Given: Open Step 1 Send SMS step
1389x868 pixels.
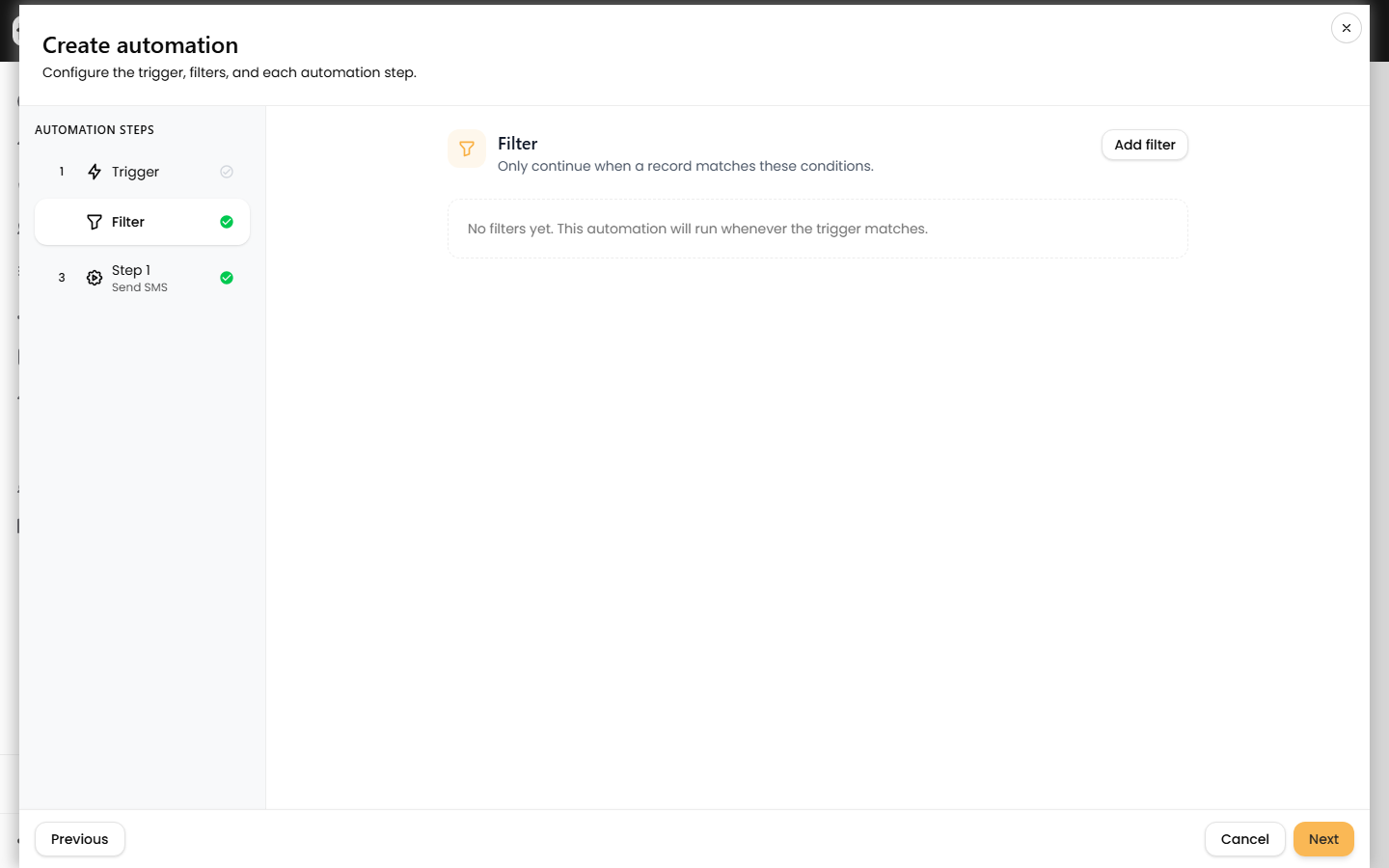Looking at the screenshot, I should [142, 278].
